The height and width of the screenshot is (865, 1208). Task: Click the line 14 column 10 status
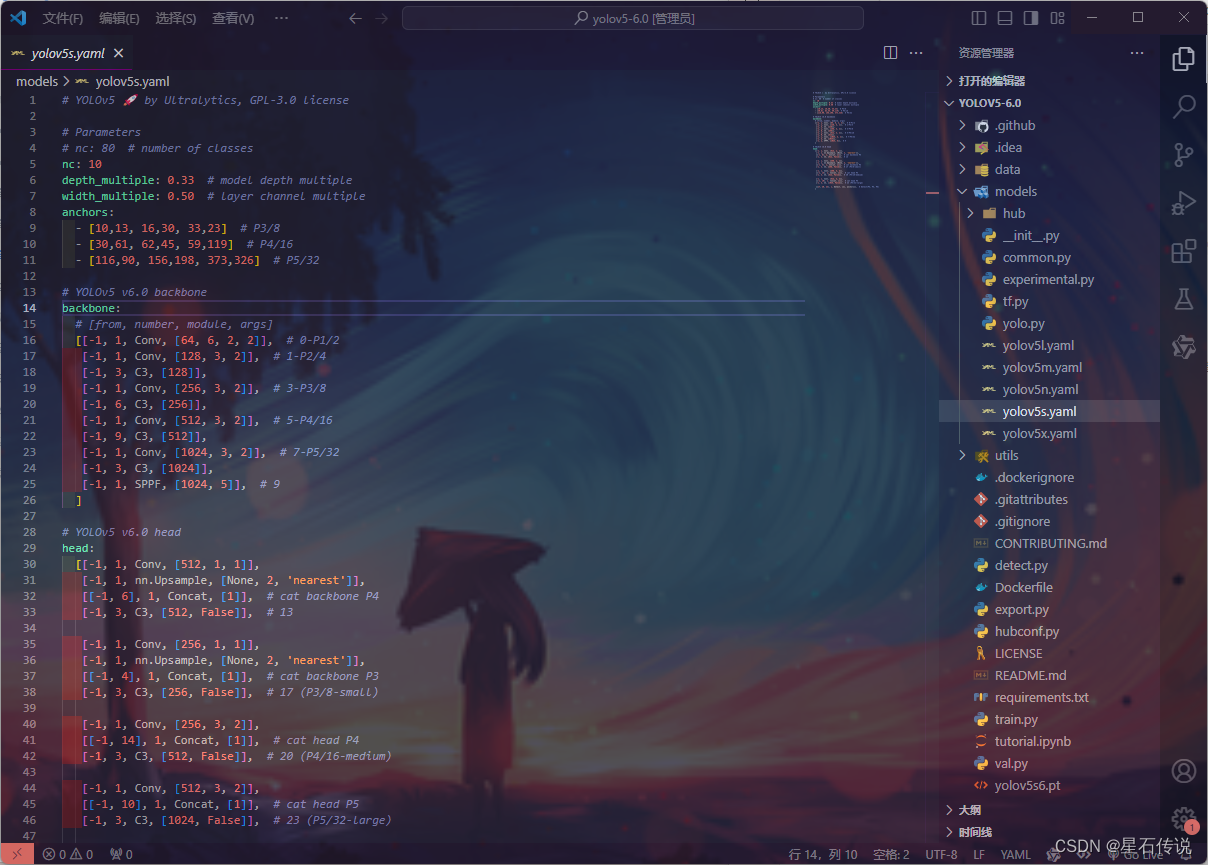coord(823,854)
